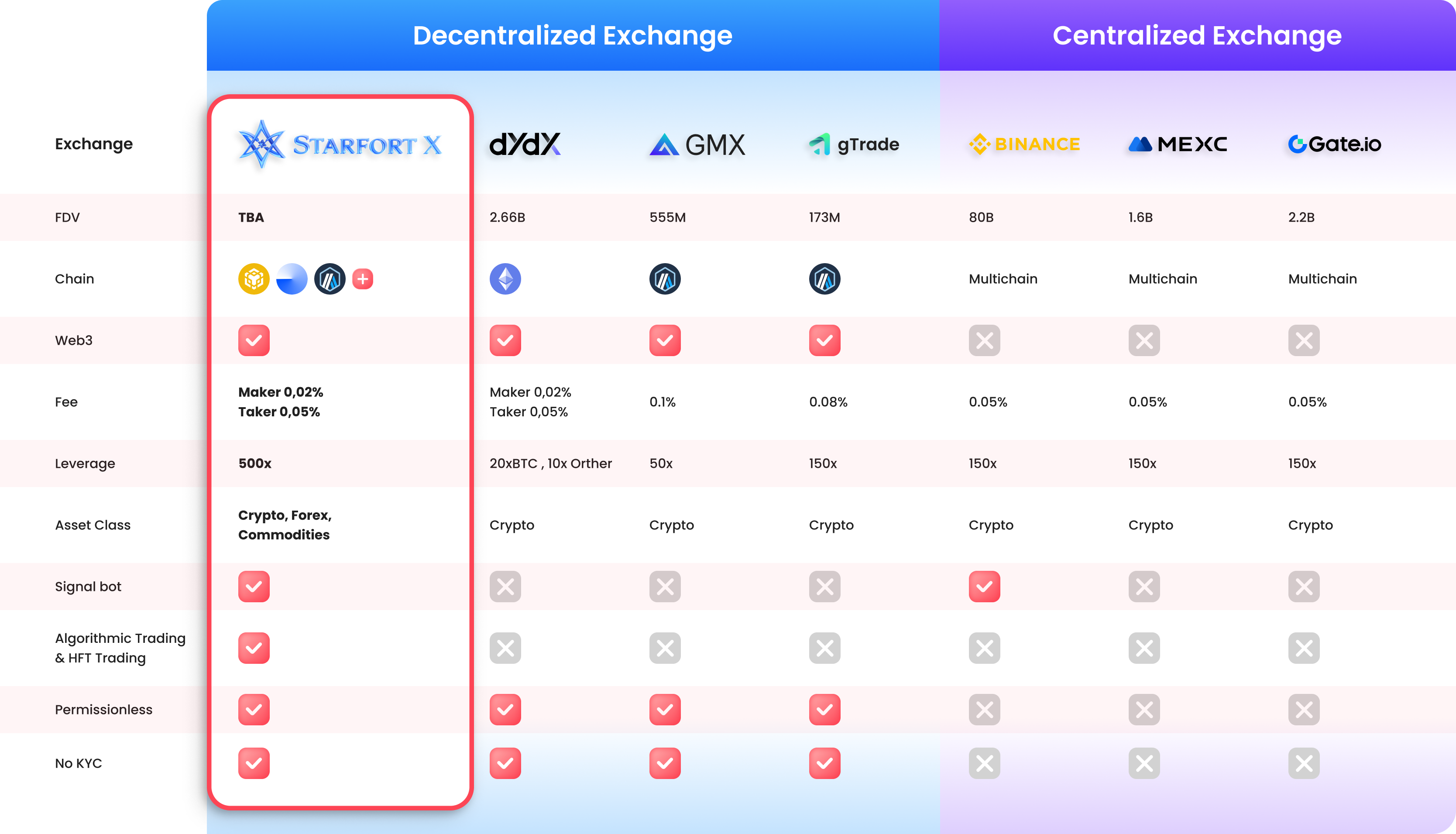The height and width of the screenshot is (834, 1456).
Task: Click Binance No KYC cross mark
Action: tap(985, 763)
